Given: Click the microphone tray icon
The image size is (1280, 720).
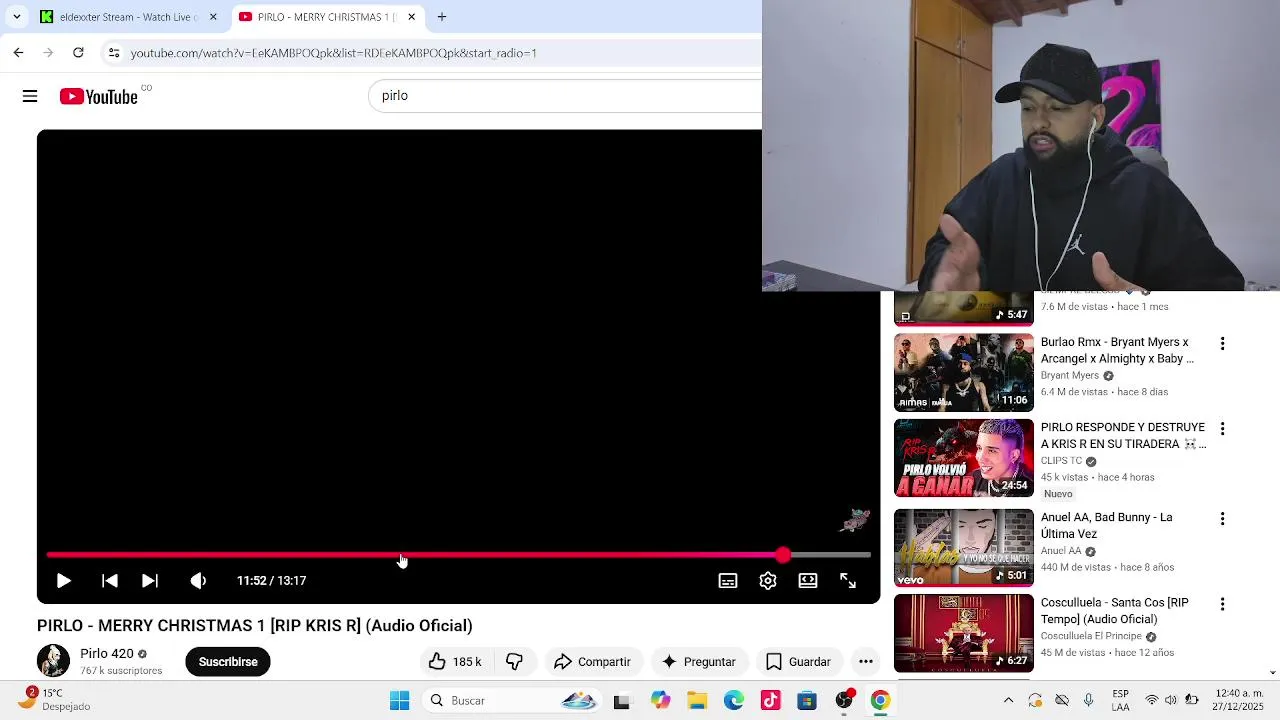Looking at the screenshot, I should coord(1089,700).
